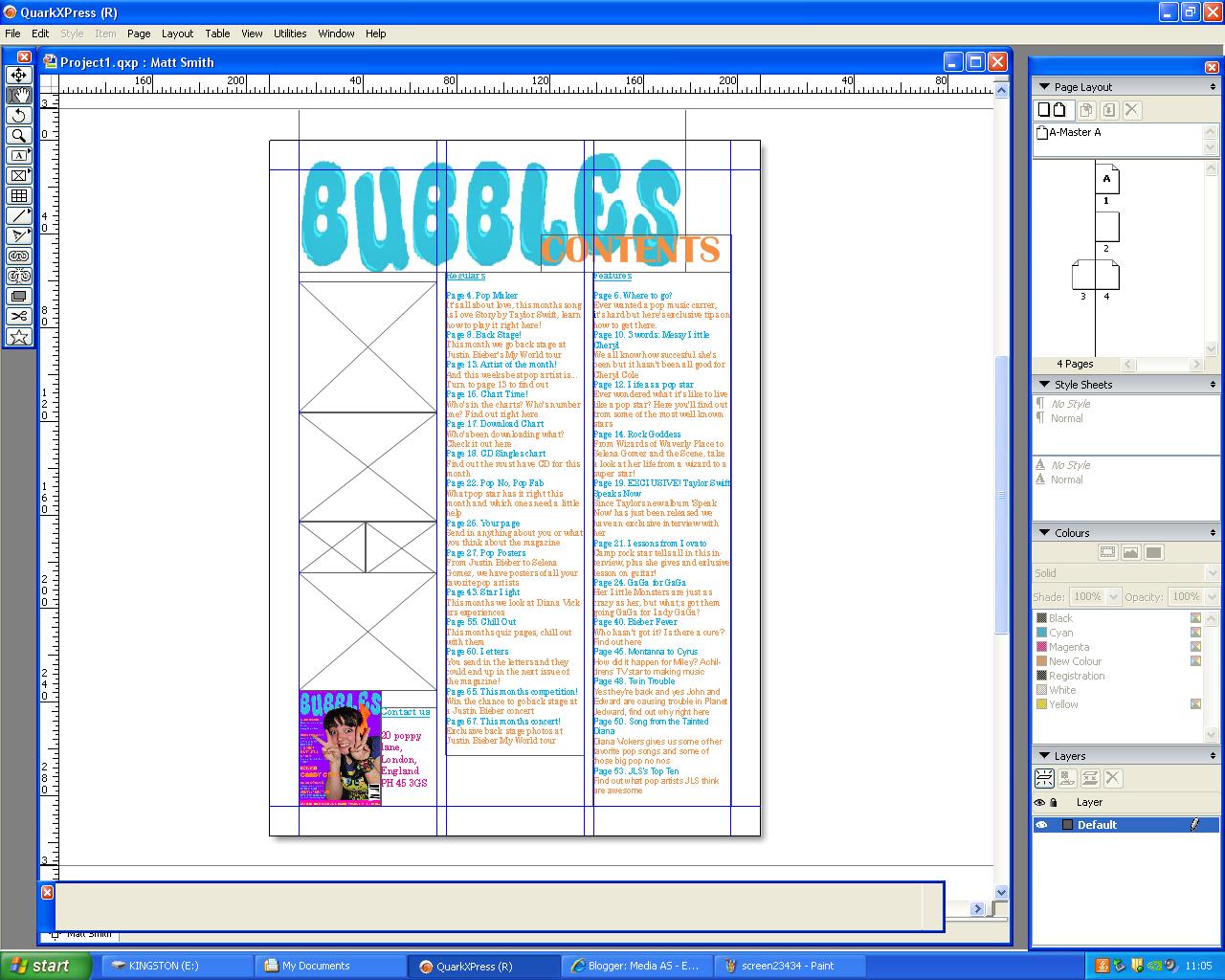Select the Linking chain tool
This screenshot has width=1225, height=980.
(18, 256)
